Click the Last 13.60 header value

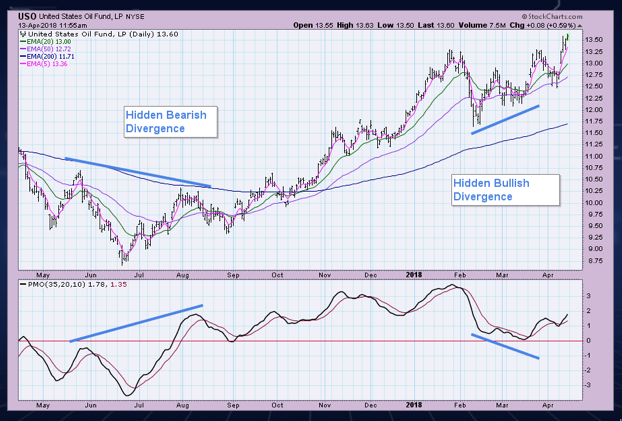point(436,25)
